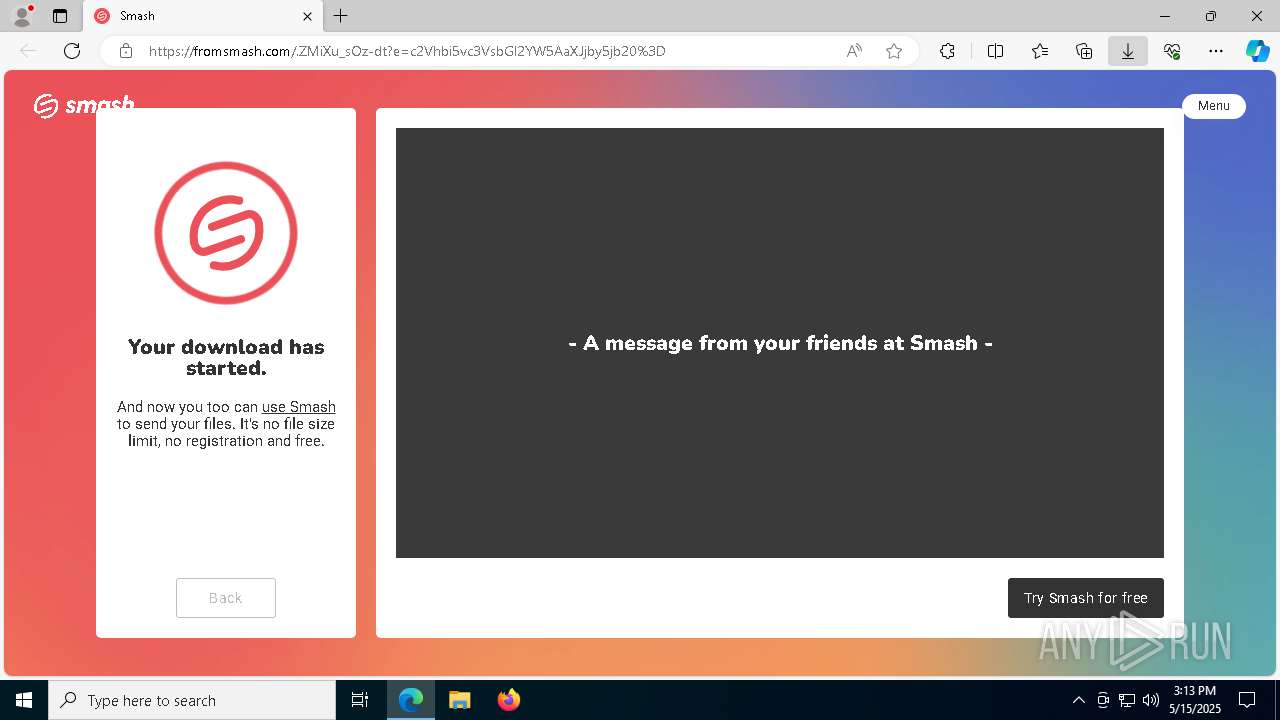1280x720 pixels.
Task: Open Microsoft Edge from taskbar
Action: tap(411, 700)
